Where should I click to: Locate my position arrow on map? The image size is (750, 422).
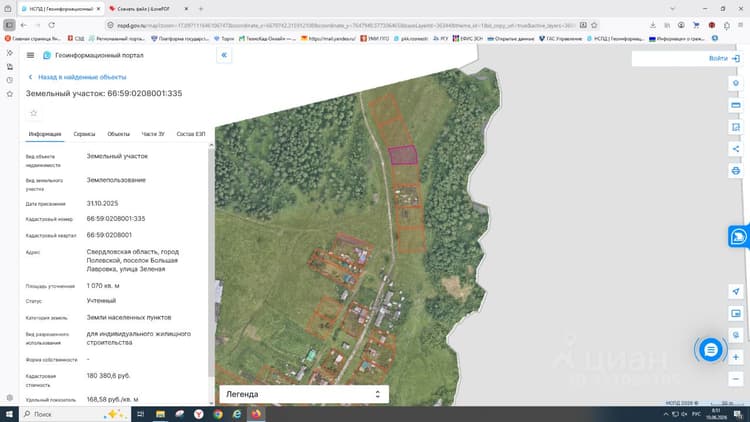click(x=736, y=291)
